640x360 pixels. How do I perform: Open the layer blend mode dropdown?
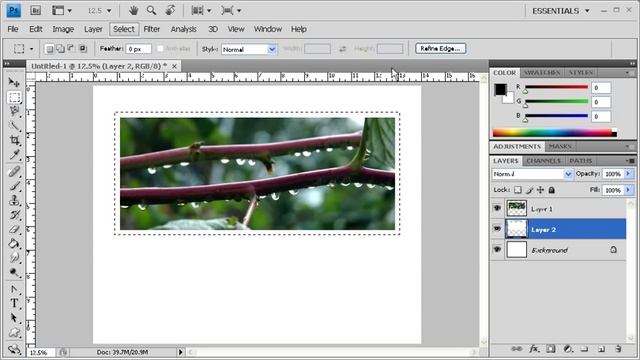(532, 174)
